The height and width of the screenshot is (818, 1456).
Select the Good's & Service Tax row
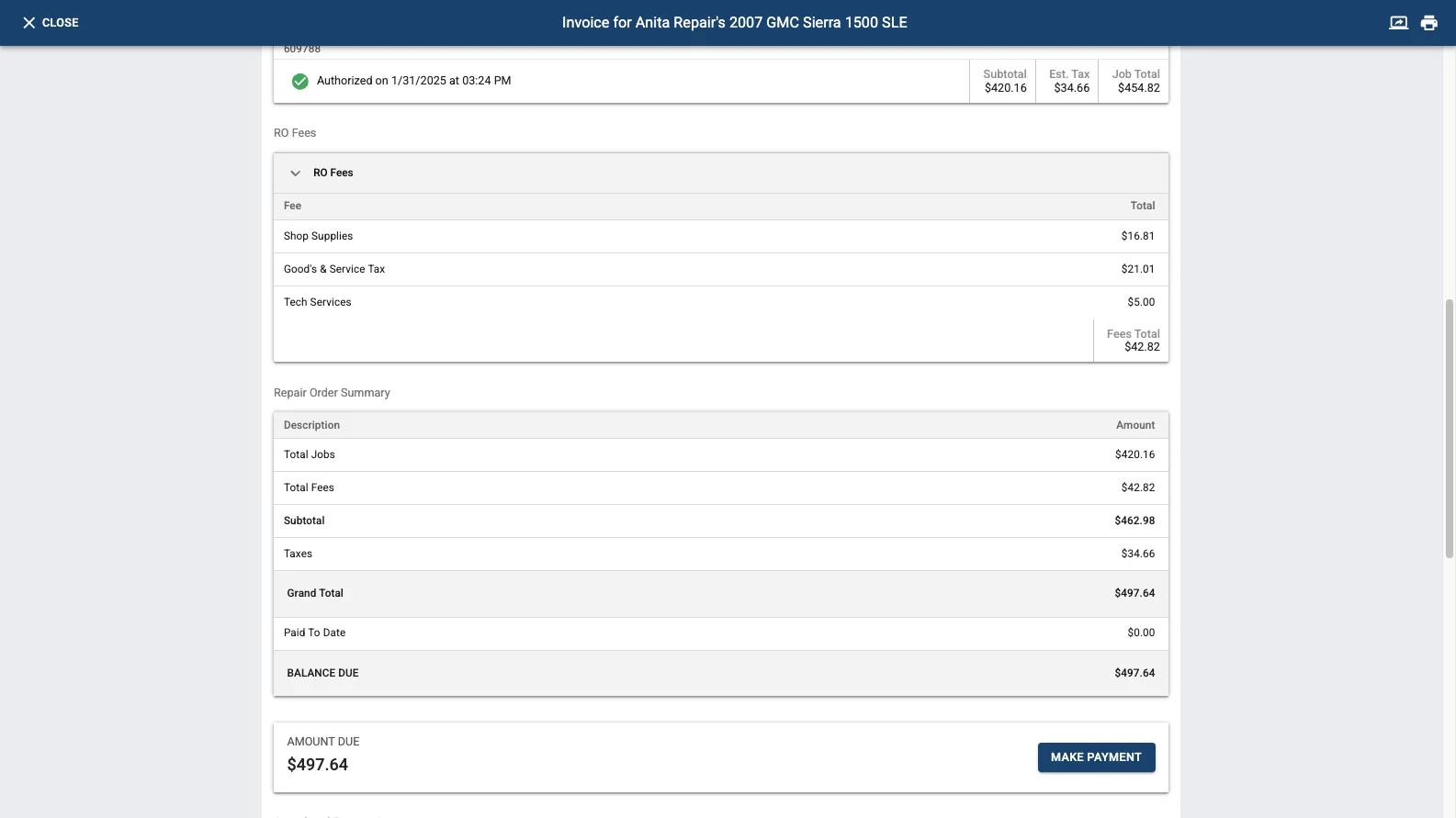click(721, 269)
